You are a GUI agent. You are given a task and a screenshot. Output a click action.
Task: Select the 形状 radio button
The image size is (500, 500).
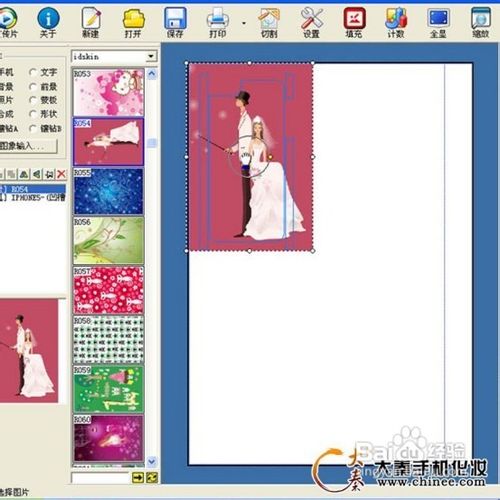pos(33,114)
